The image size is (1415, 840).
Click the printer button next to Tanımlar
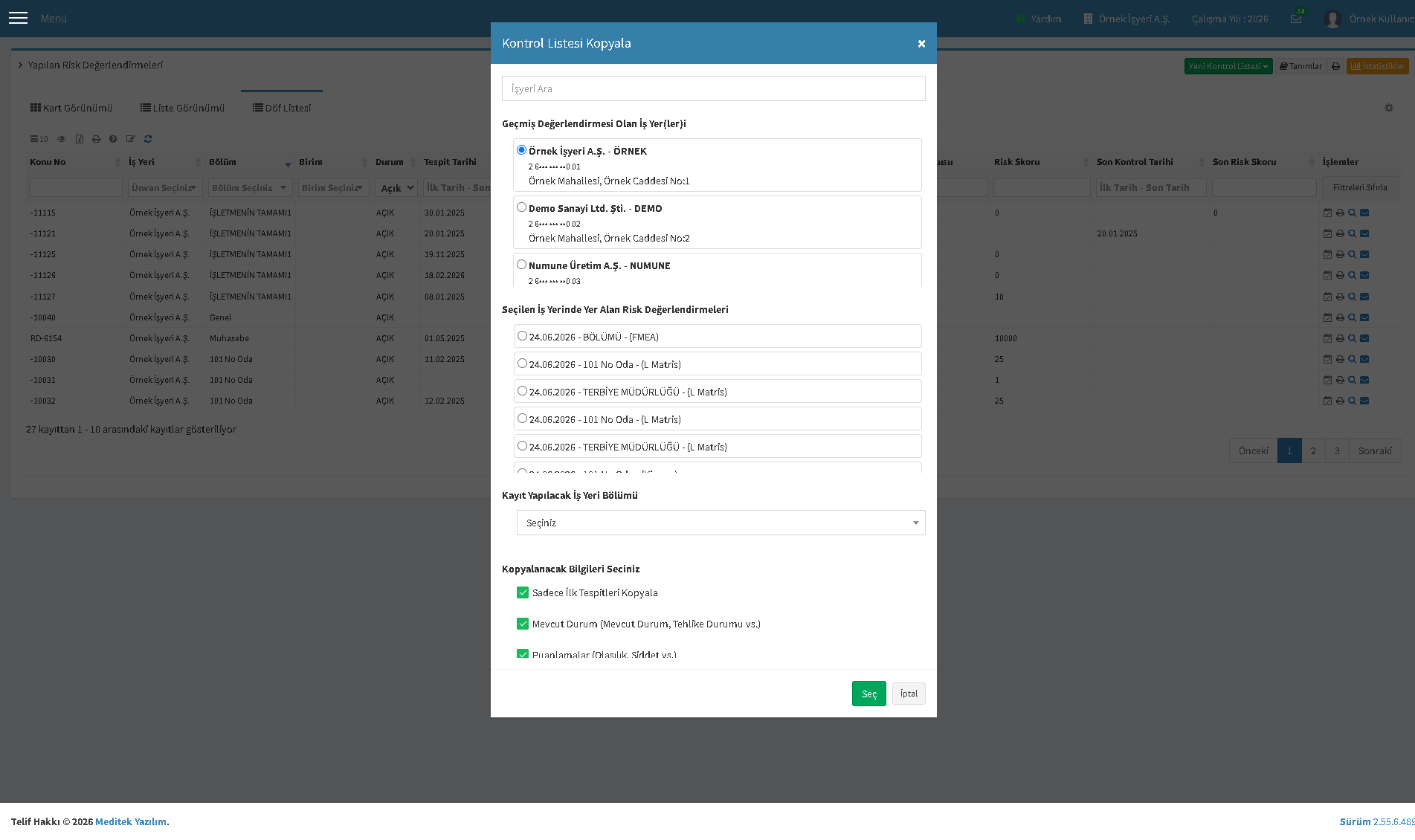click(1335, 66)
